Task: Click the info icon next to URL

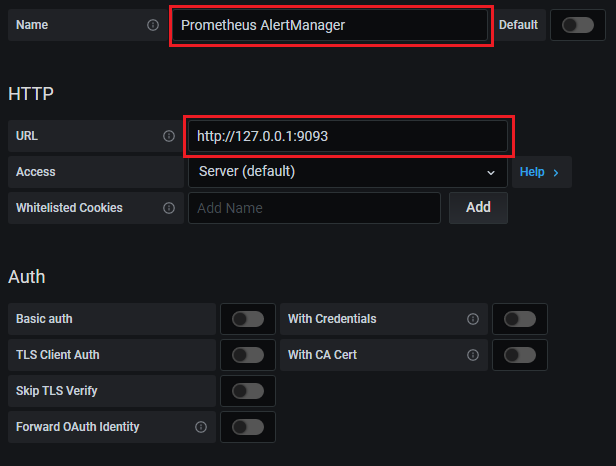Action: 169,136
